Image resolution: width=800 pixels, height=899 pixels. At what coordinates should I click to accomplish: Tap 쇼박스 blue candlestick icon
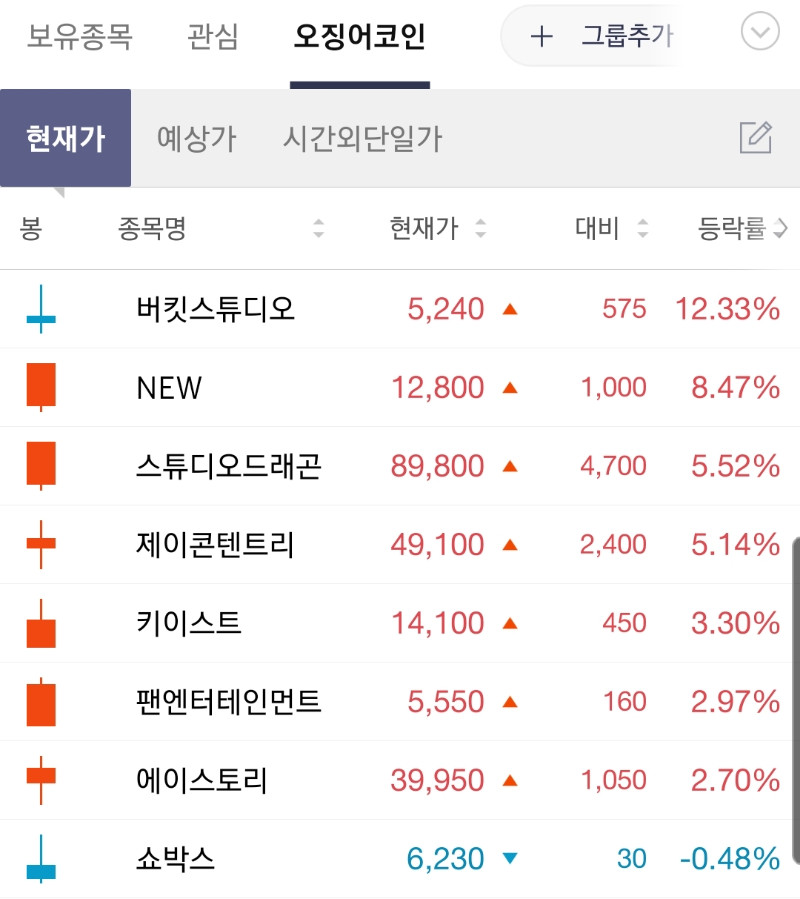coord(41,859)
